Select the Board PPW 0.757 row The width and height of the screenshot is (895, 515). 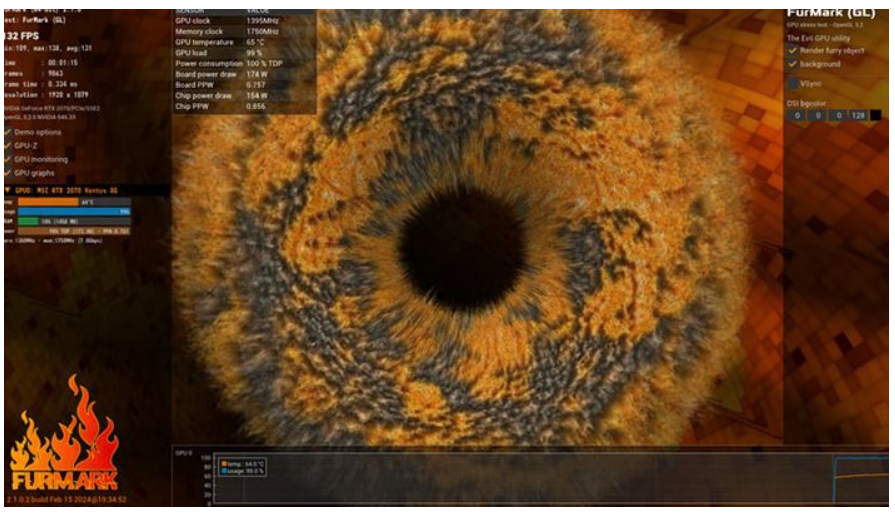(244, 85)
